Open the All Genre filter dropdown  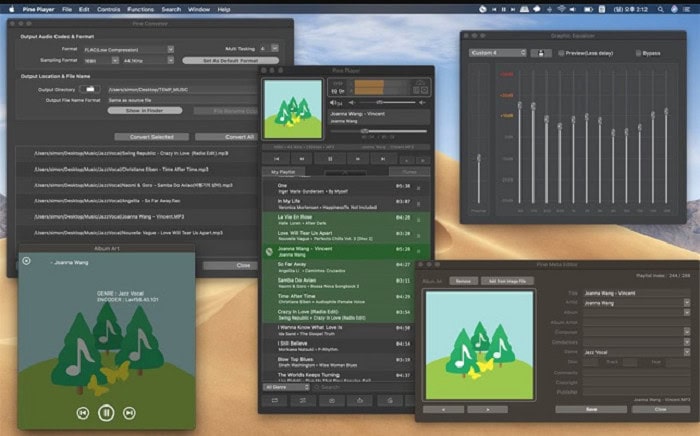286,387
